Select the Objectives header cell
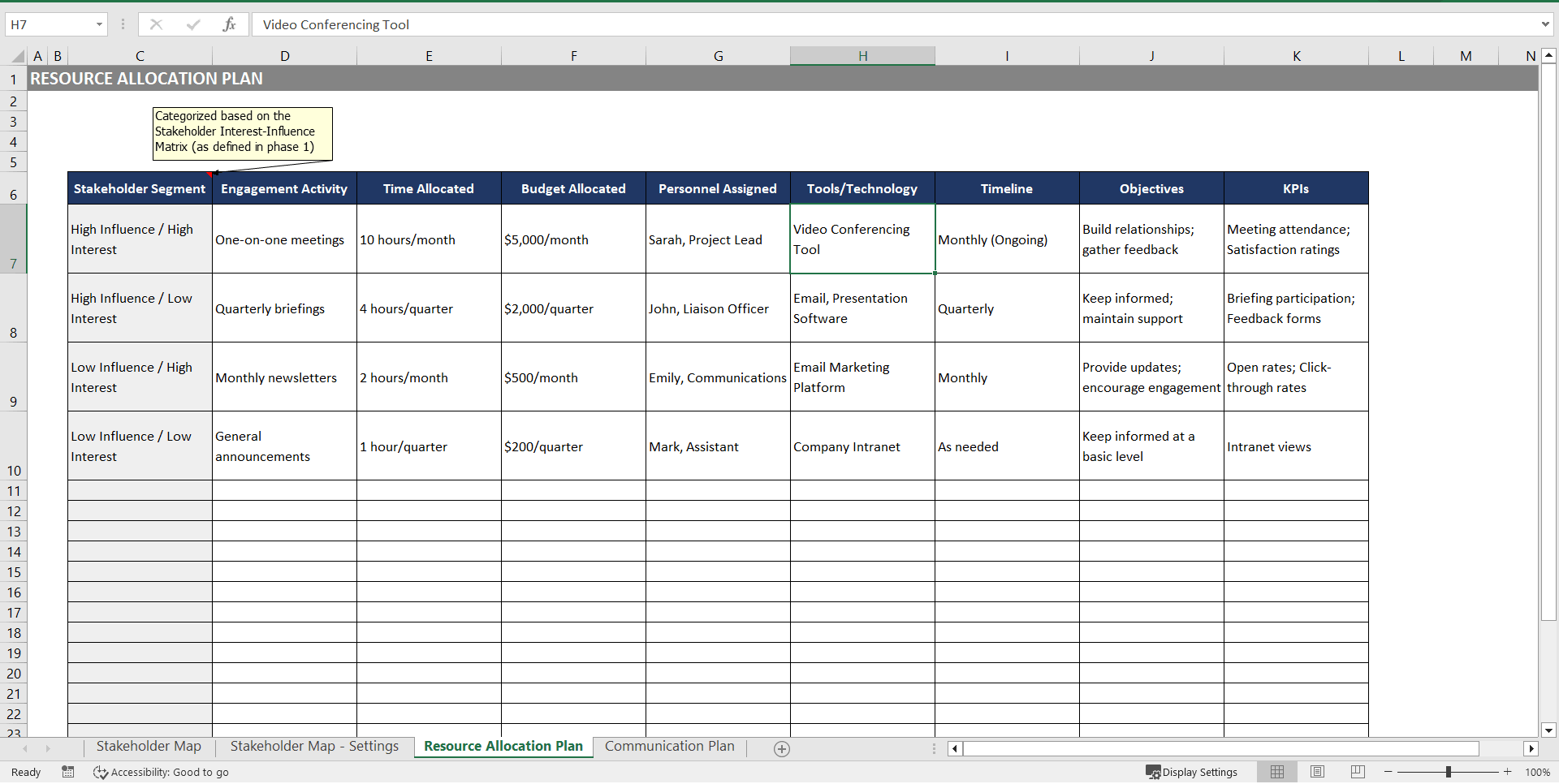Viewport: 1559px width, 784px height. [x=1151, y=188]
